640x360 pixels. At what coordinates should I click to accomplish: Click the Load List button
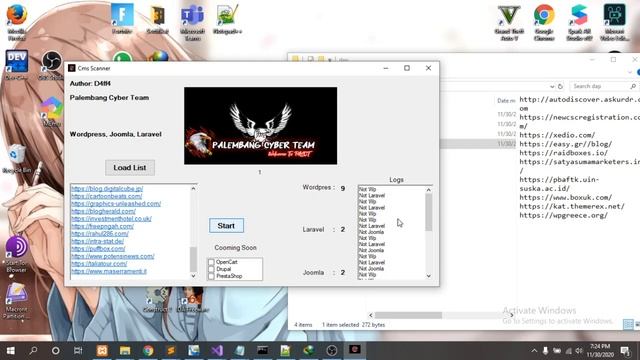coord(130,168)
